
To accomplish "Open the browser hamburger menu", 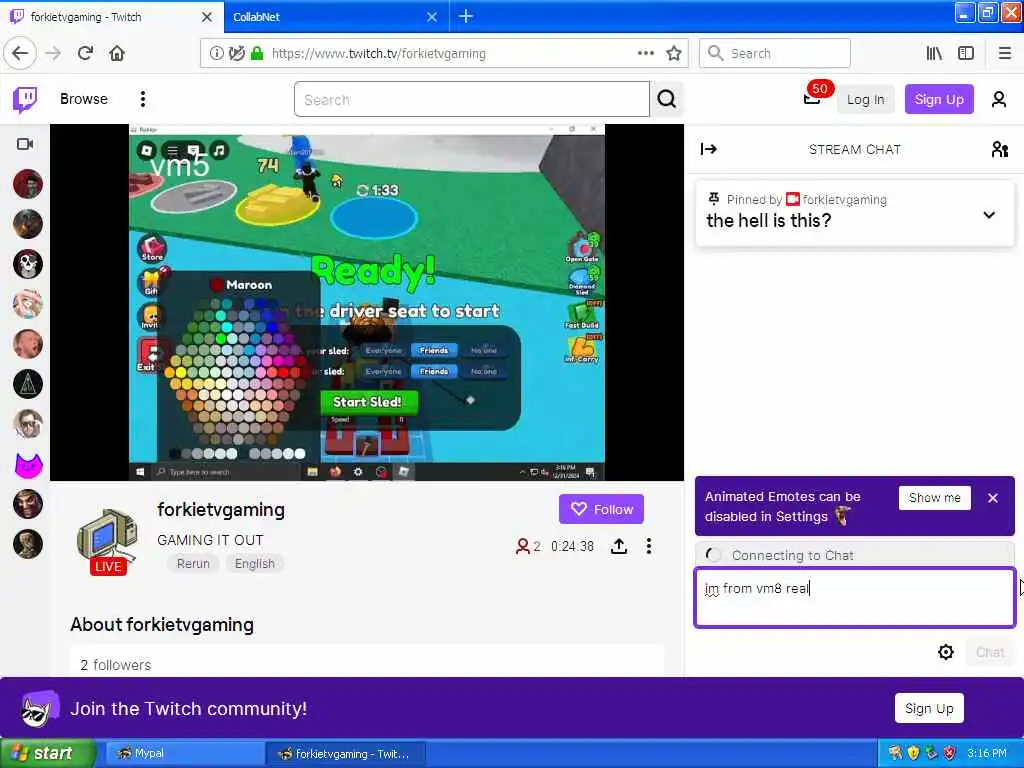I will (1005, 54).
